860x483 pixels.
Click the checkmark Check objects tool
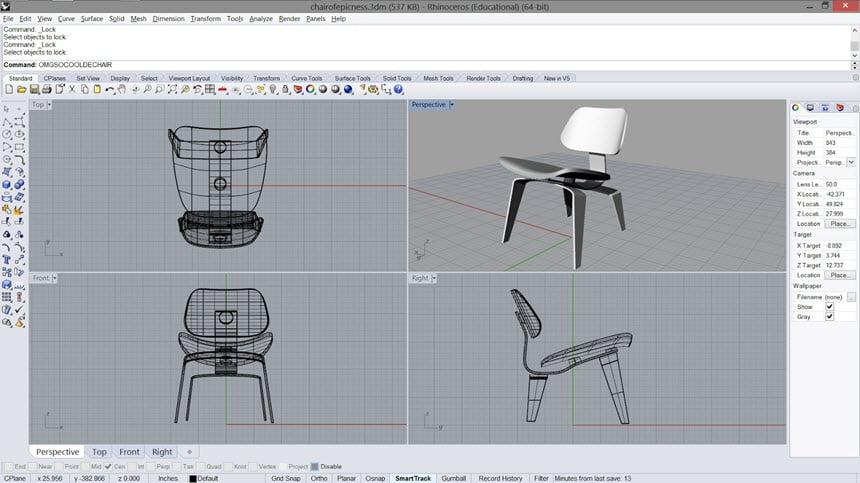pyautogui.click(x=19, y=310)
